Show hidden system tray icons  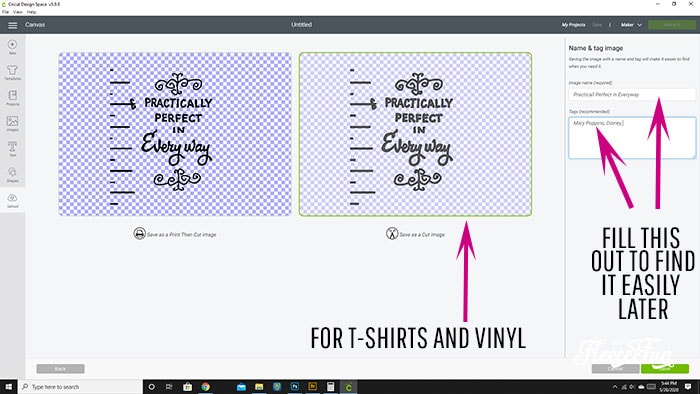point(615,387)
